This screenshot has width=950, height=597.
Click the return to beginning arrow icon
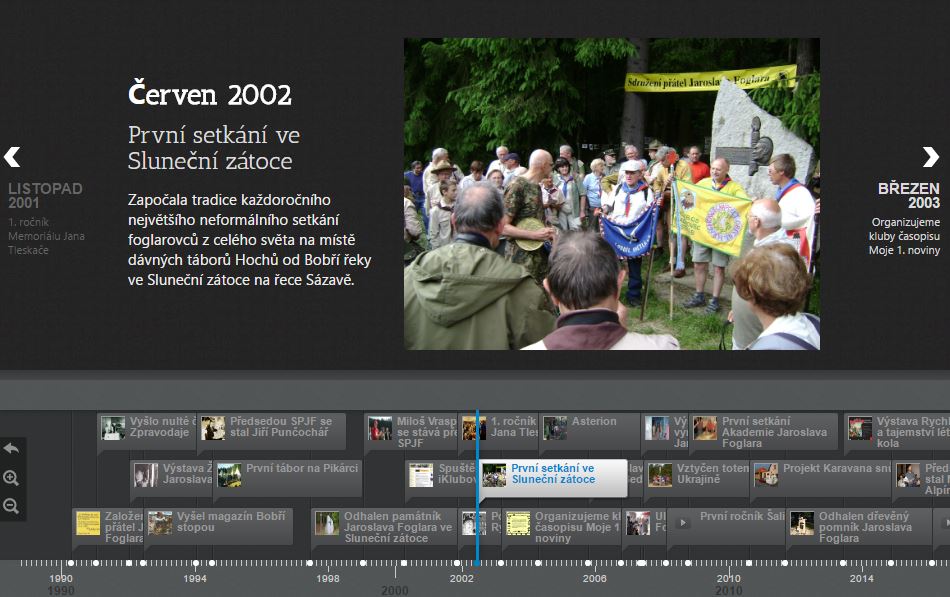tap(11, 449)
